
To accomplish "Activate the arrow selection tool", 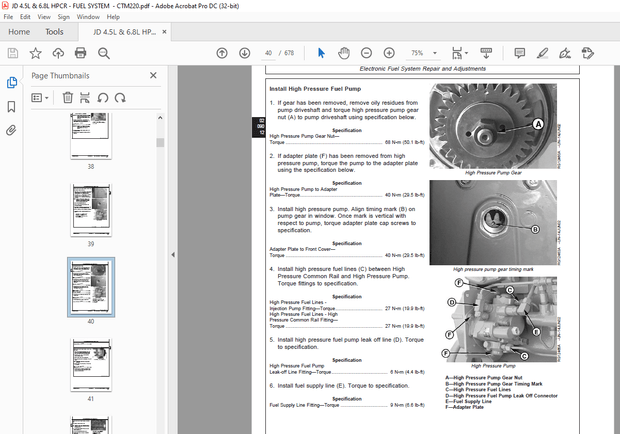I will 321,53.
